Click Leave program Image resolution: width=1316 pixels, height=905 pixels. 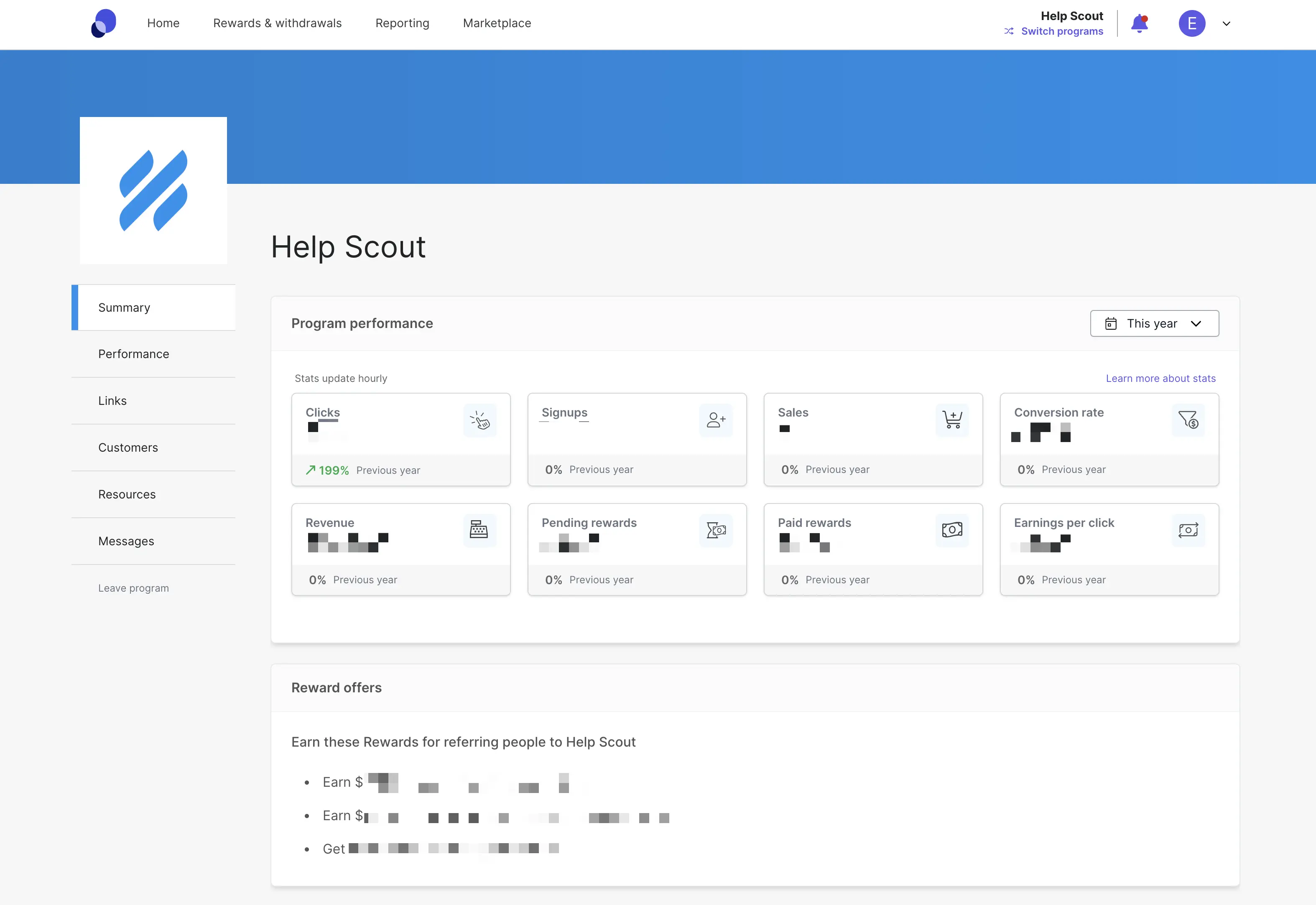[x=133, y=588]
